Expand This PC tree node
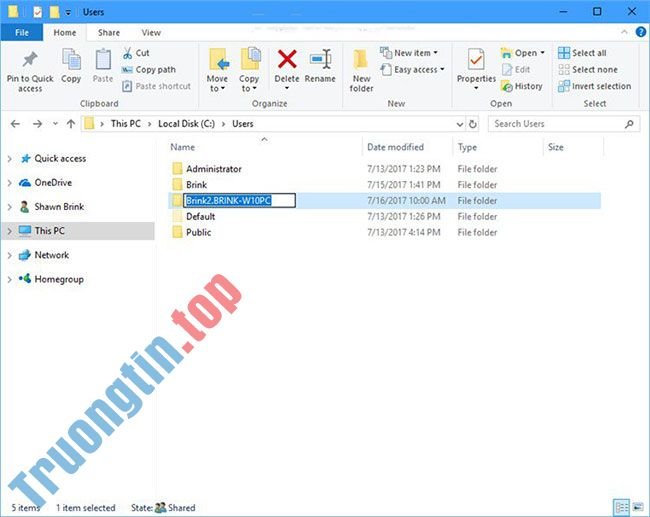Image resolution: width=650 pixels, height=517 pixels. click(x=10, y=231)
